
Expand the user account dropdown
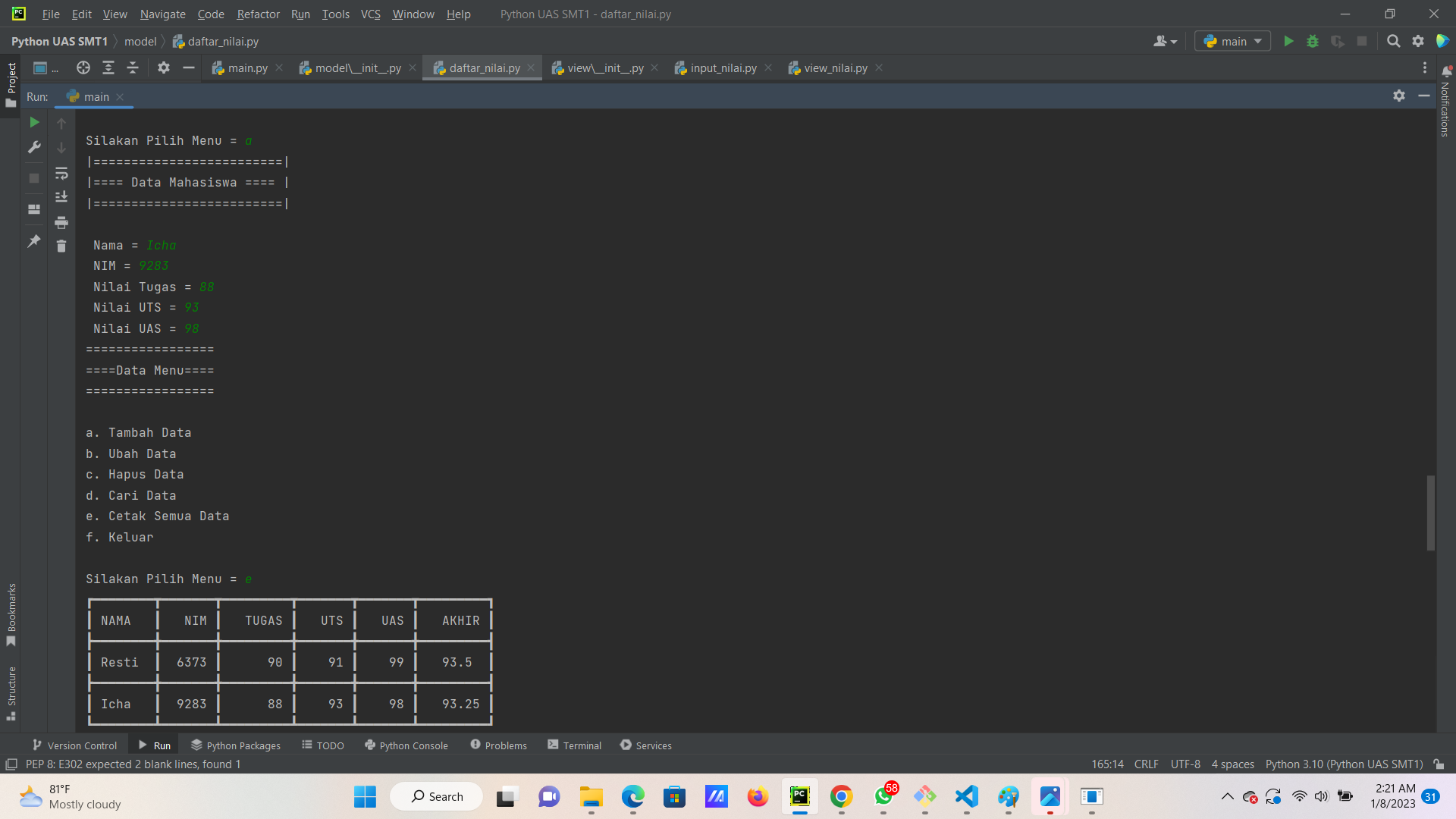[1165, 42]
